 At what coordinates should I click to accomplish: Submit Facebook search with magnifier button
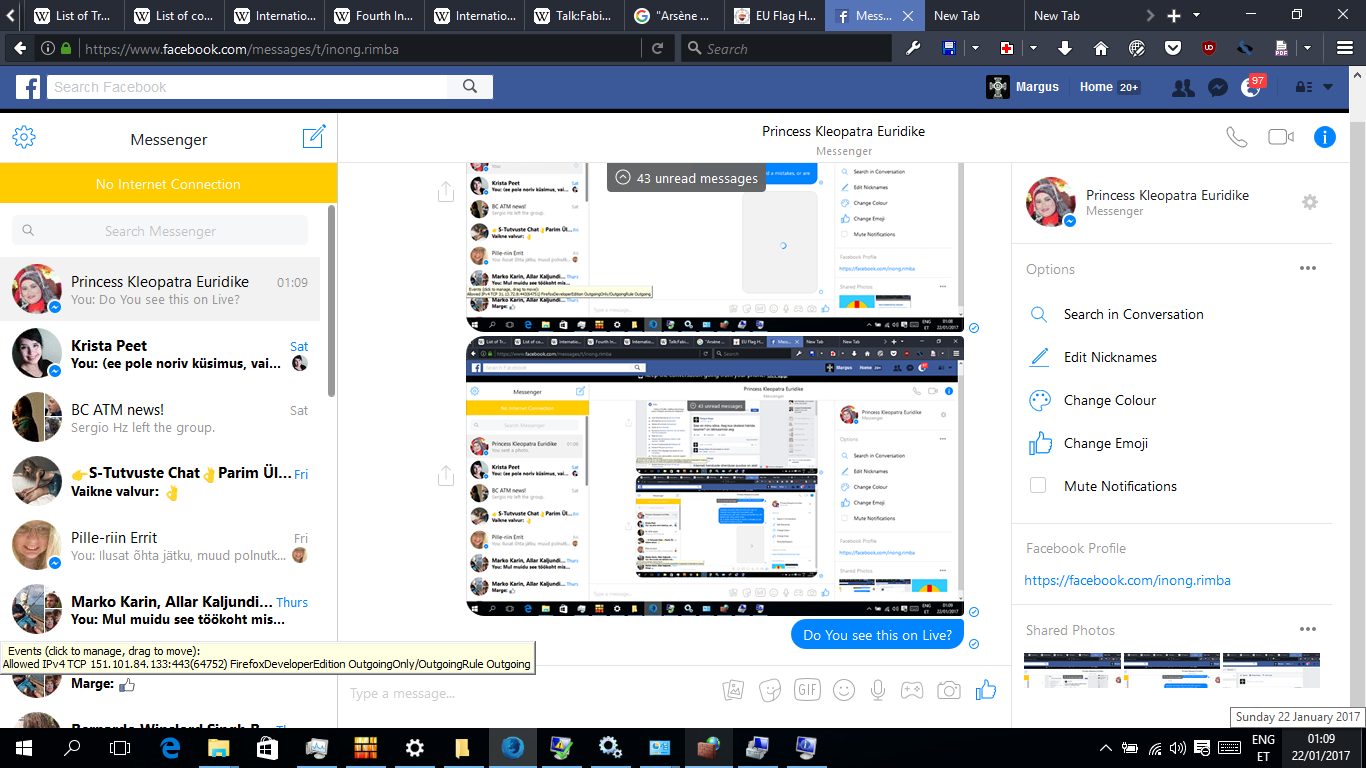470,87
